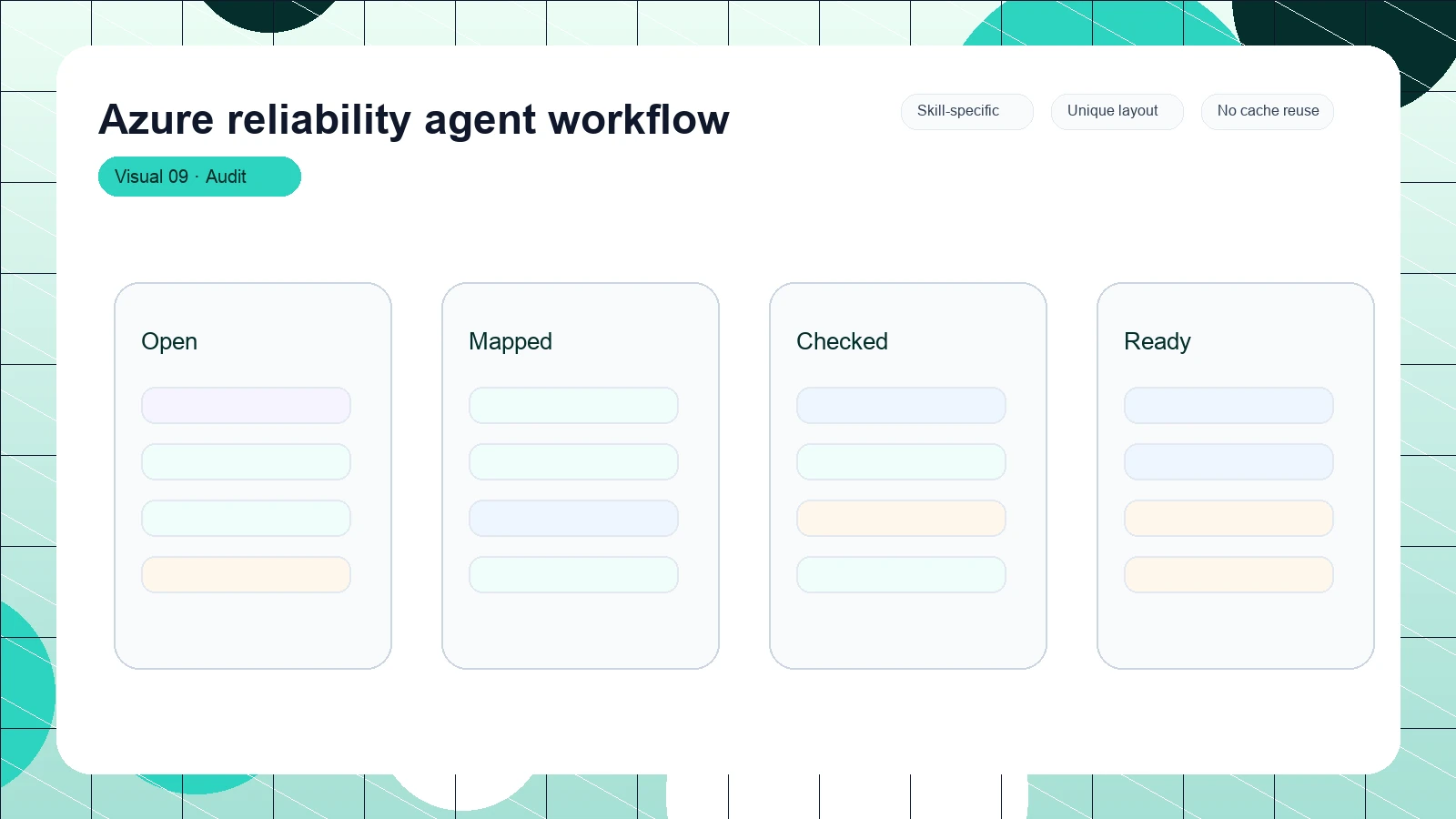Click the Skill-specific tag
Screen dimensions: 1456x819
[x=966, y=111]
